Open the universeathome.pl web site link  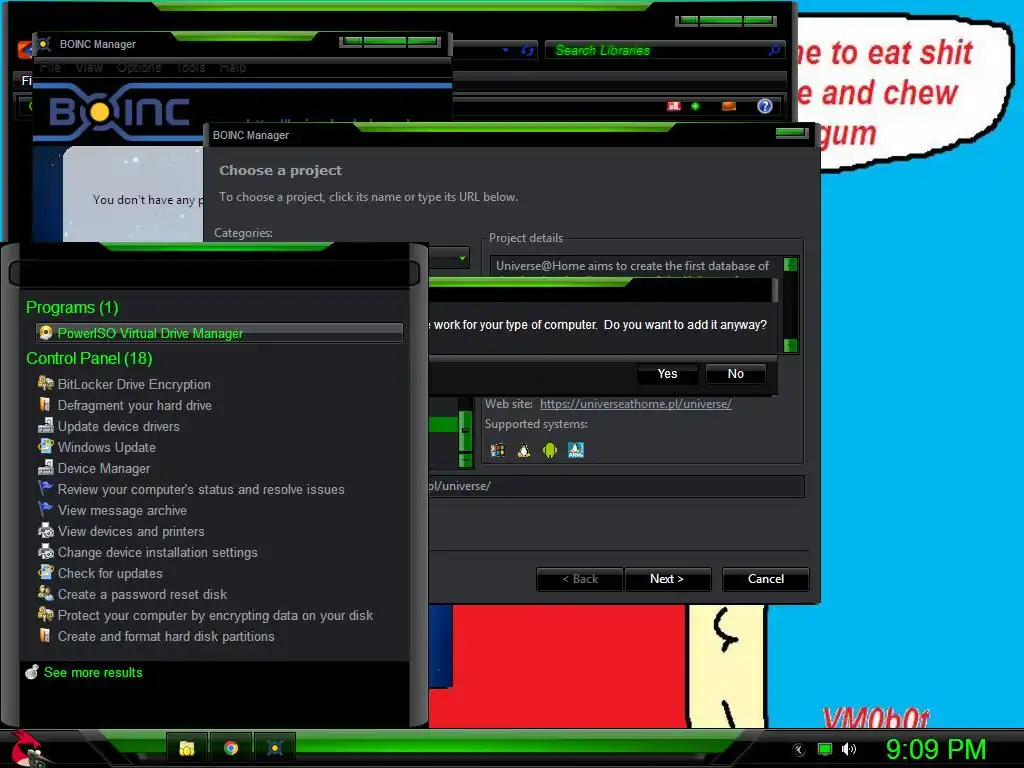click(635, 404)
